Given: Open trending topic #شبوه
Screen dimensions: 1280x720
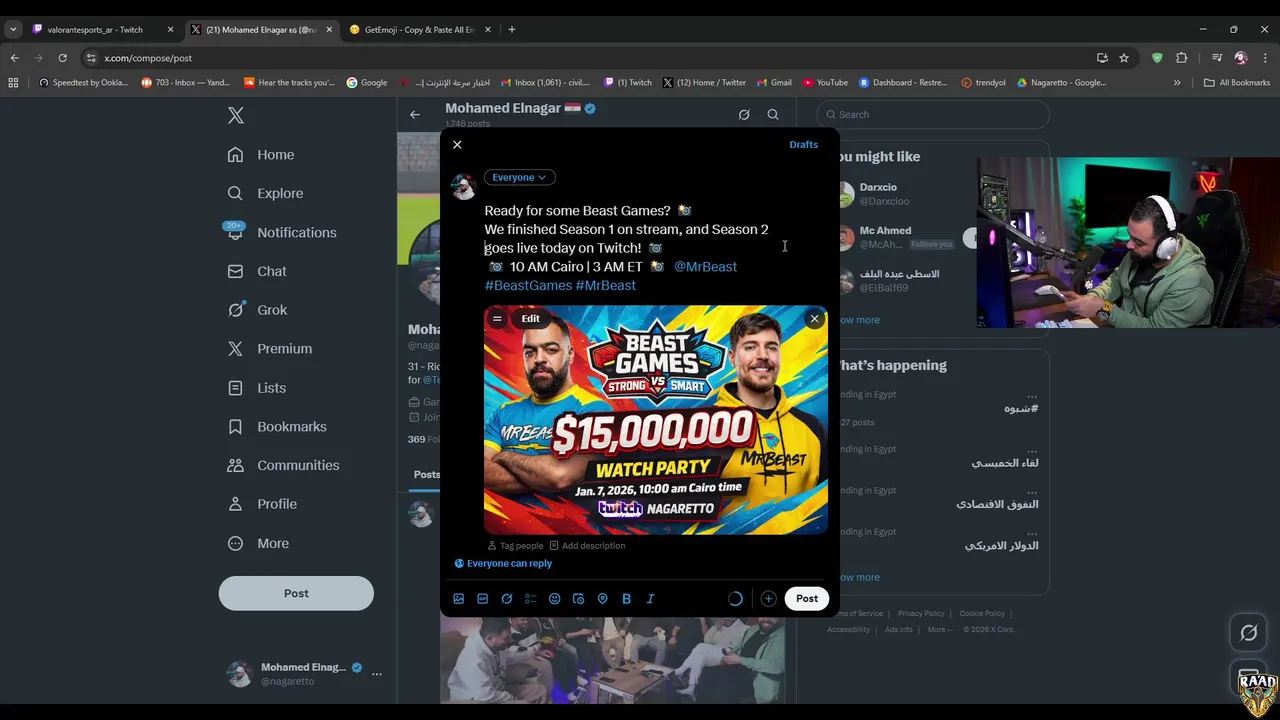Looking at the screenshot, I should tap(1021, 408).
